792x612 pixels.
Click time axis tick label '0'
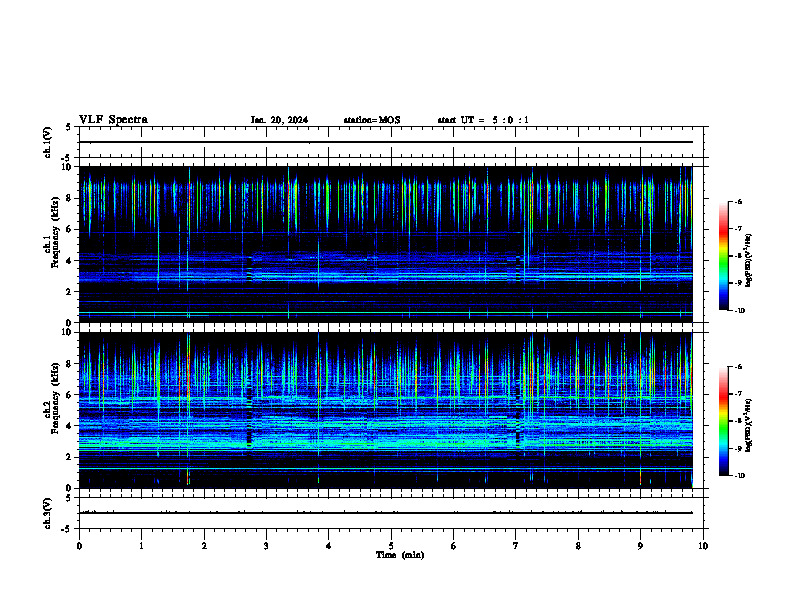coord(79,546)
